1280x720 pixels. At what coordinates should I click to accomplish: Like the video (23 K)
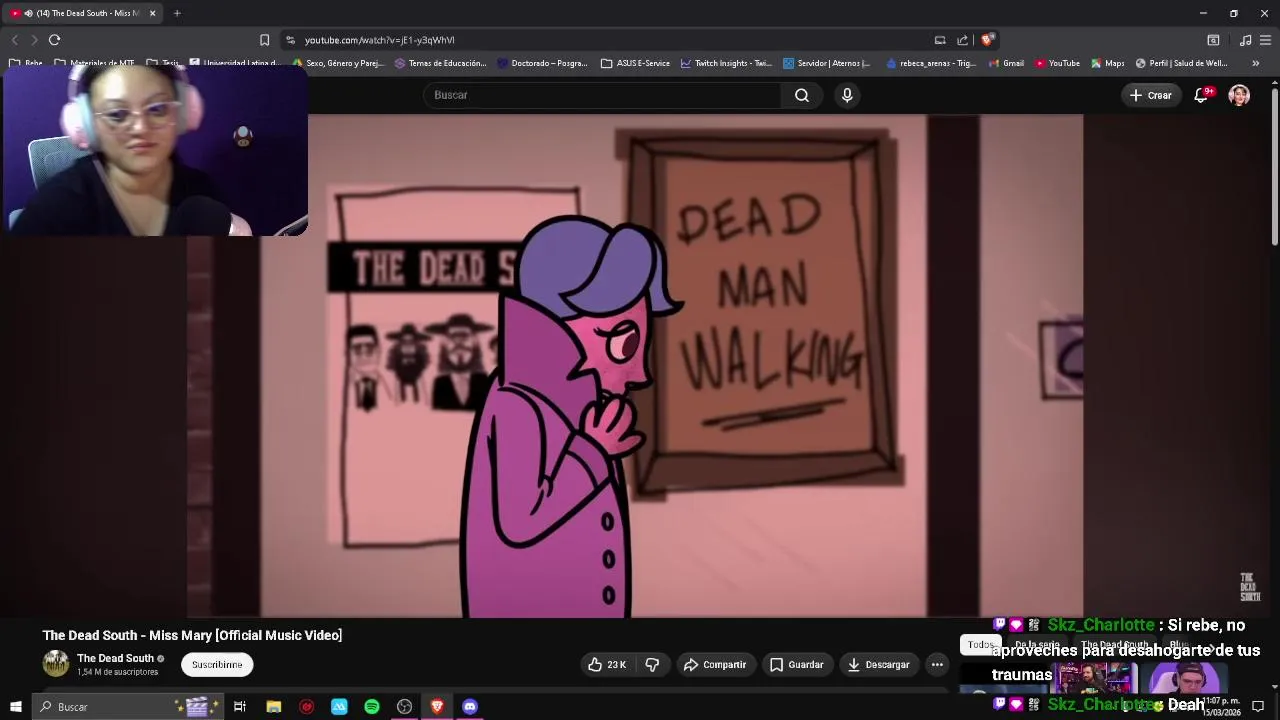click(606, 664)
